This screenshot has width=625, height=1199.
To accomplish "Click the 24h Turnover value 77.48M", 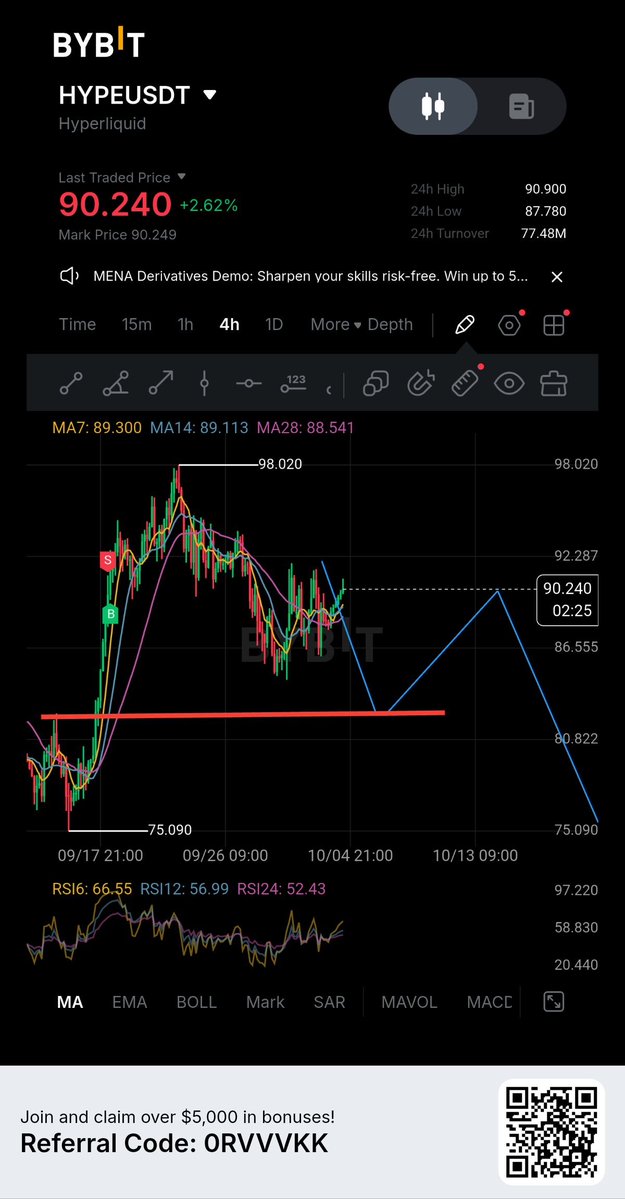I will click(x=544, y=233).
